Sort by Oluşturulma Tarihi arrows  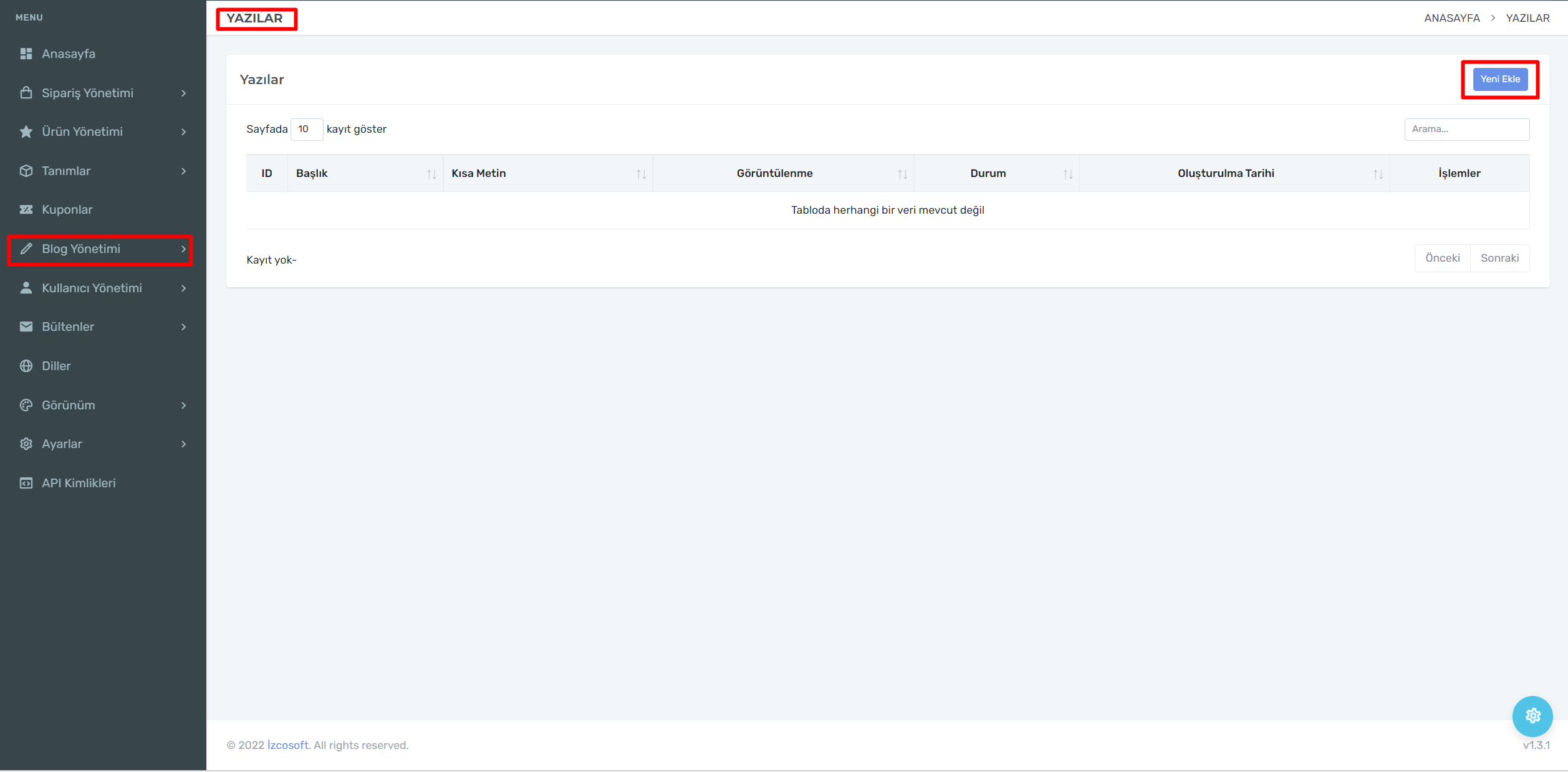click(x=1378, y=174)
